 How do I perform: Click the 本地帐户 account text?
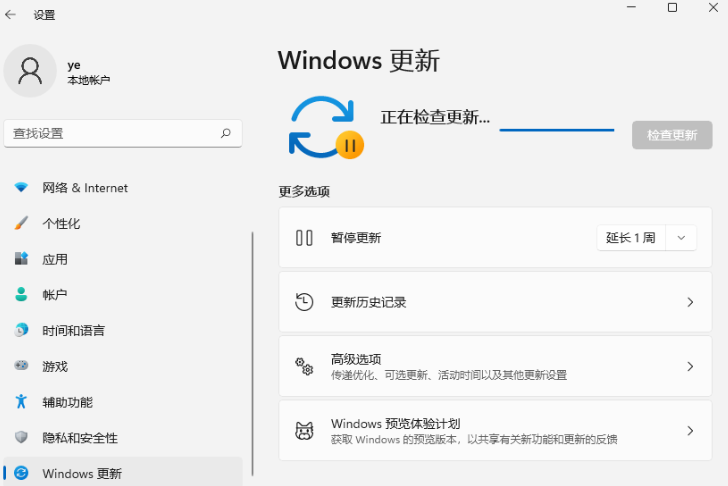click(89, 80)
